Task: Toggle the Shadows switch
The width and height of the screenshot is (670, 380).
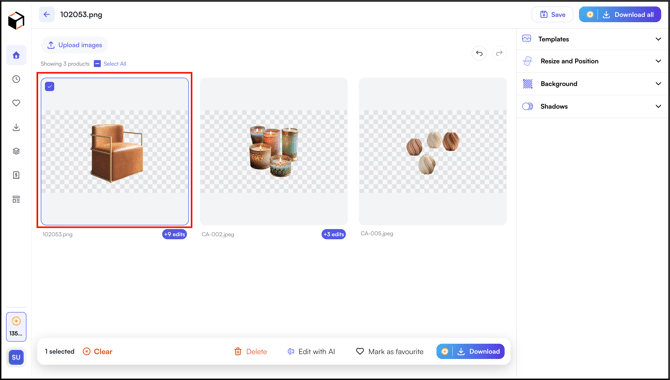Action: [528, 106]
